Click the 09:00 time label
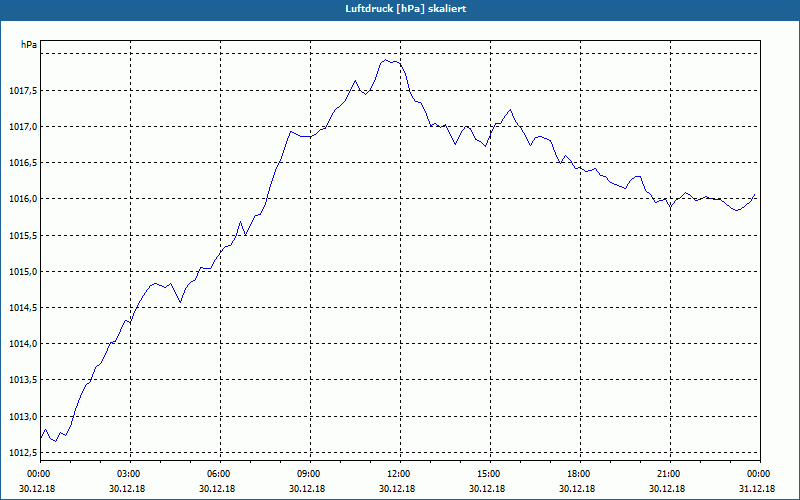800x500 pixels. click(307, 474)
